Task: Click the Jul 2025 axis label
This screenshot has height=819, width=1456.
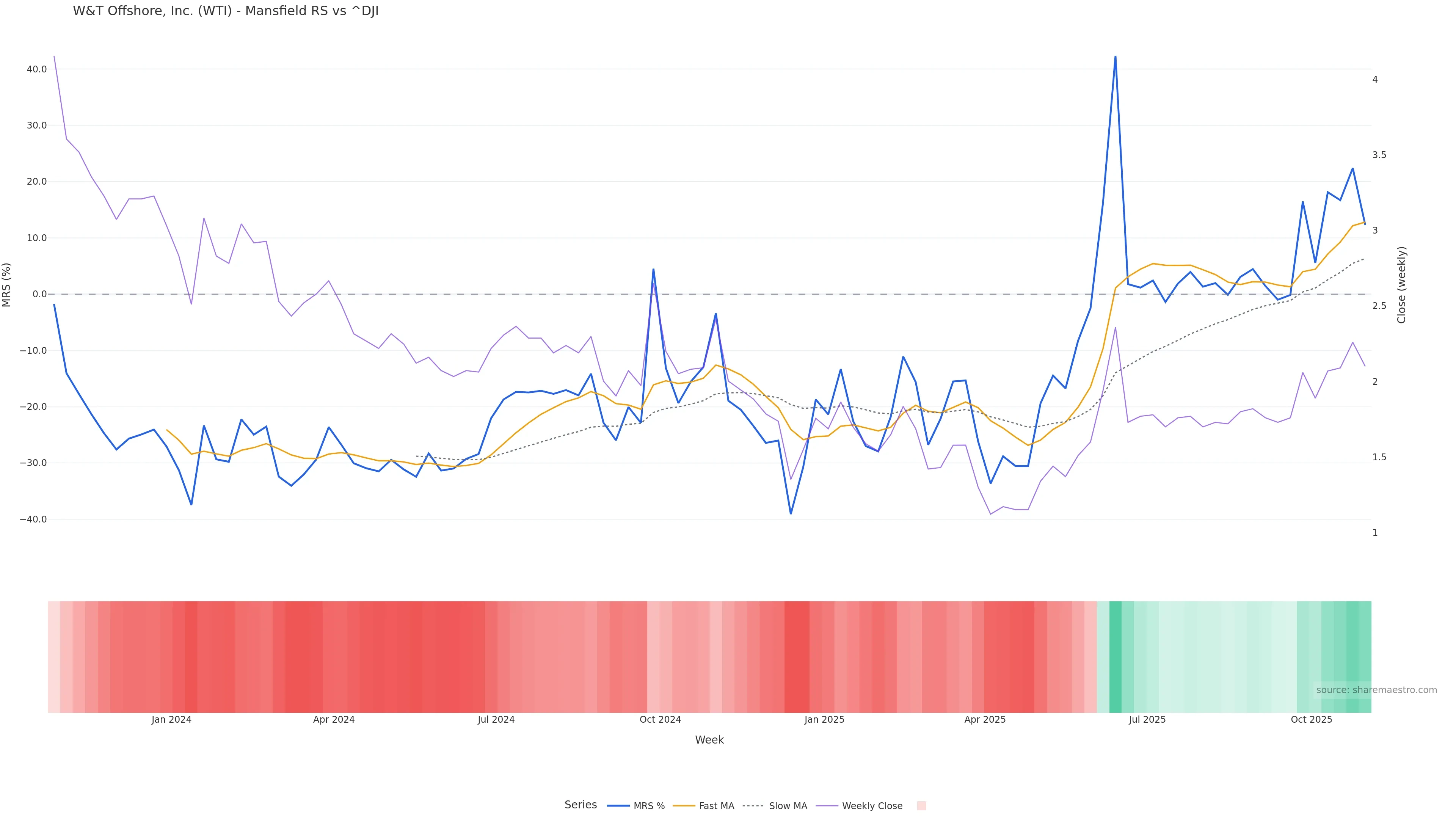Action: (x=1147, y=720)
